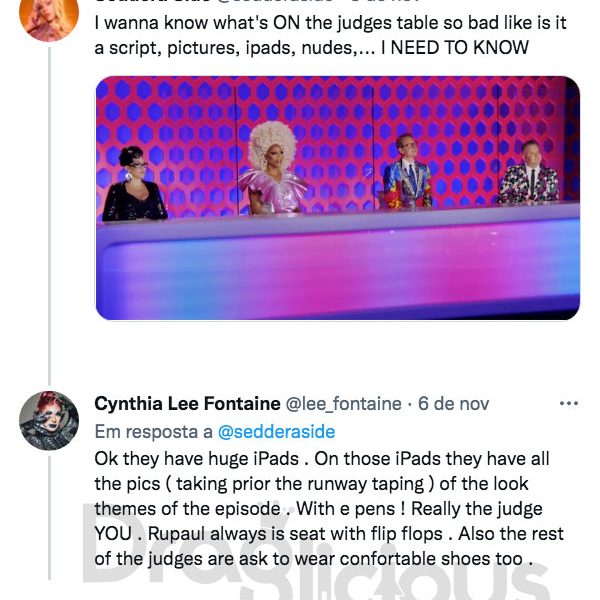This screenshot has width=600, height=600.
Task: Click RuPaul in the tweet photo
Action: pos(272,168)
